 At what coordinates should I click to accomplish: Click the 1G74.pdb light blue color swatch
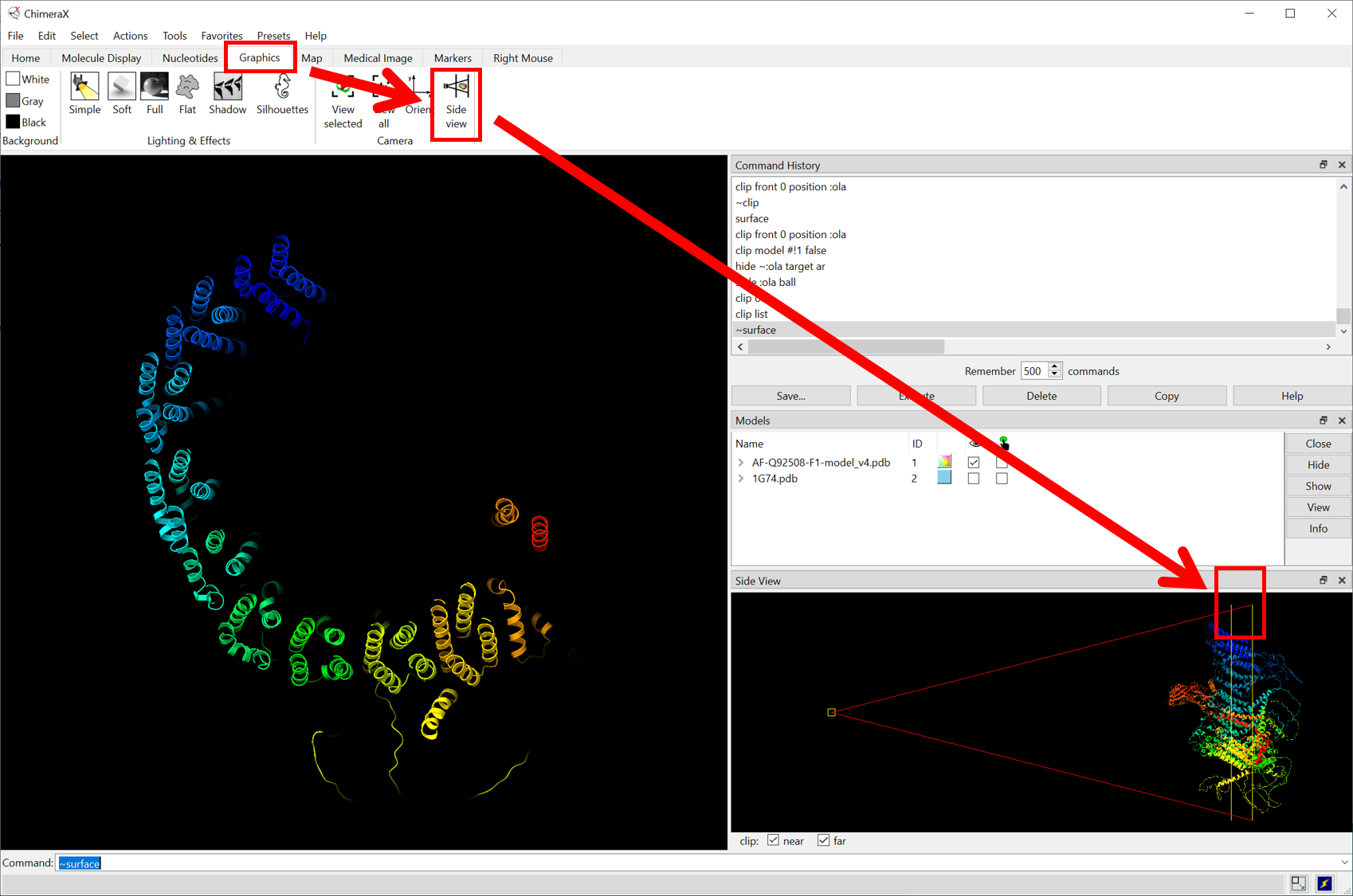(x=944, y=478)
